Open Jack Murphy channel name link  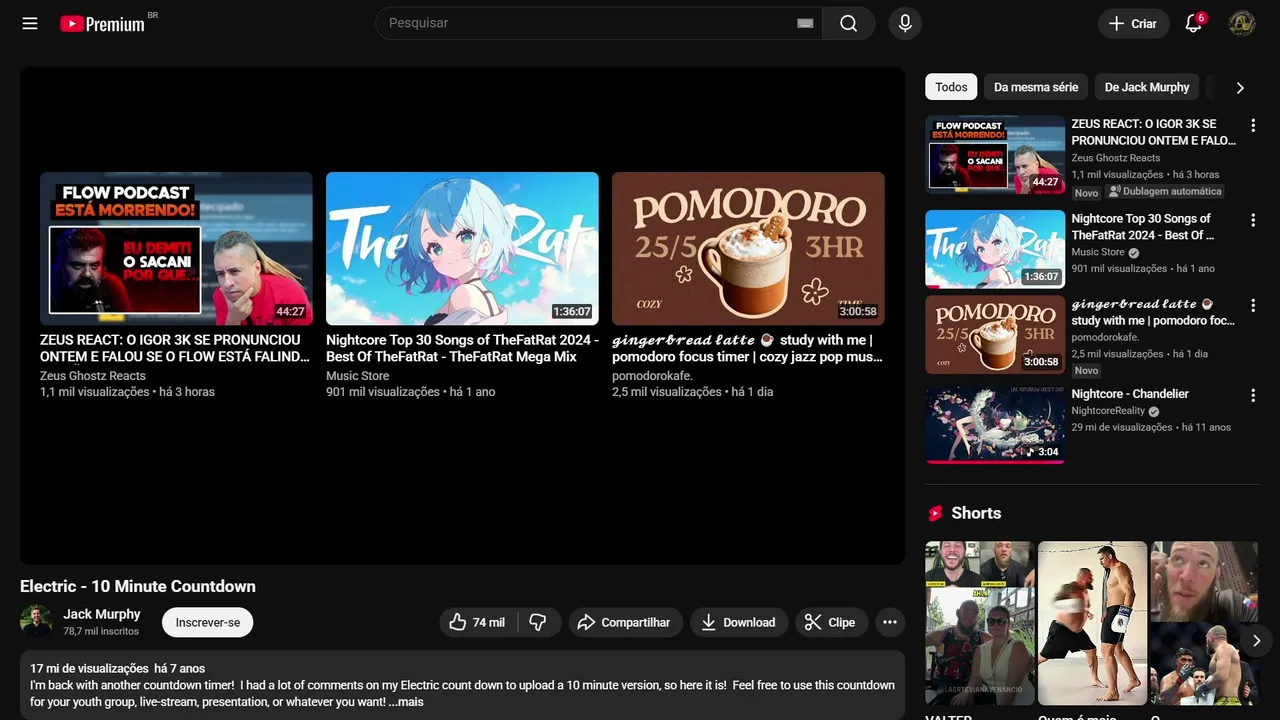click(x=102, y=614)
